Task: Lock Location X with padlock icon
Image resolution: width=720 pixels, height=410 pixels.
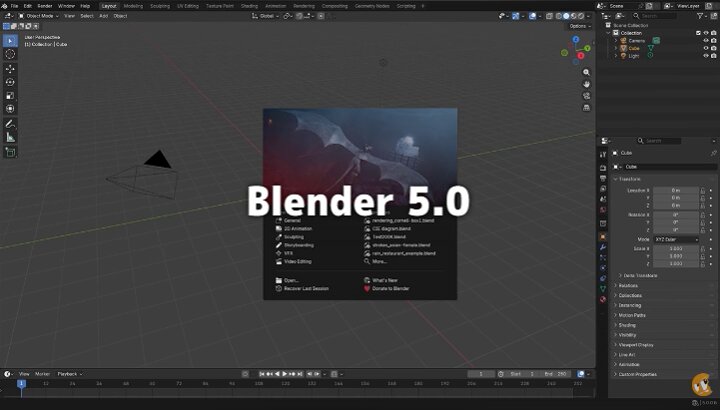Action: [x=703, y=190]
